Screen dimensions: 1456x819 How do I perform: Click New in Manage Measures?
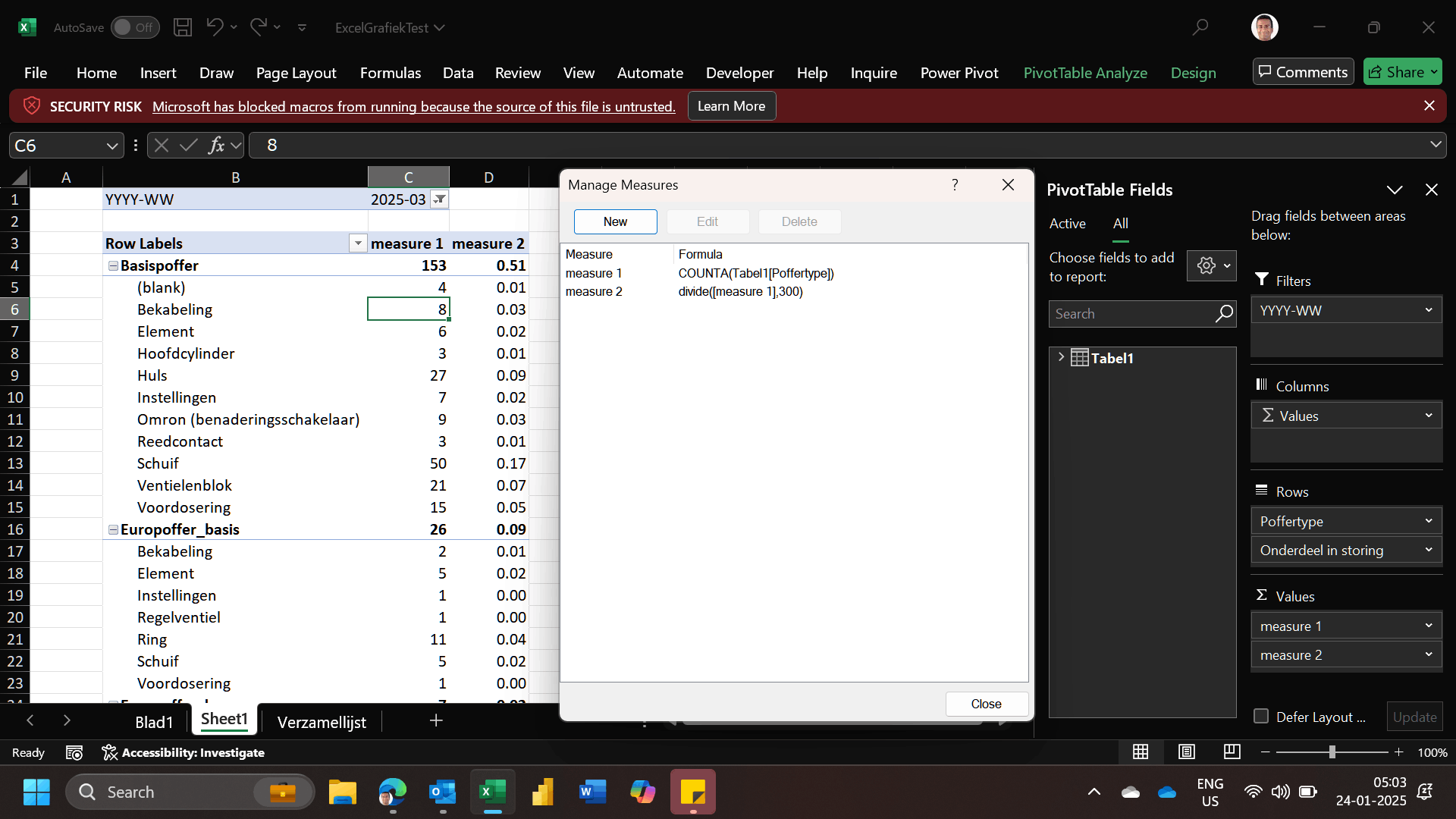click(x=615, y=221)
